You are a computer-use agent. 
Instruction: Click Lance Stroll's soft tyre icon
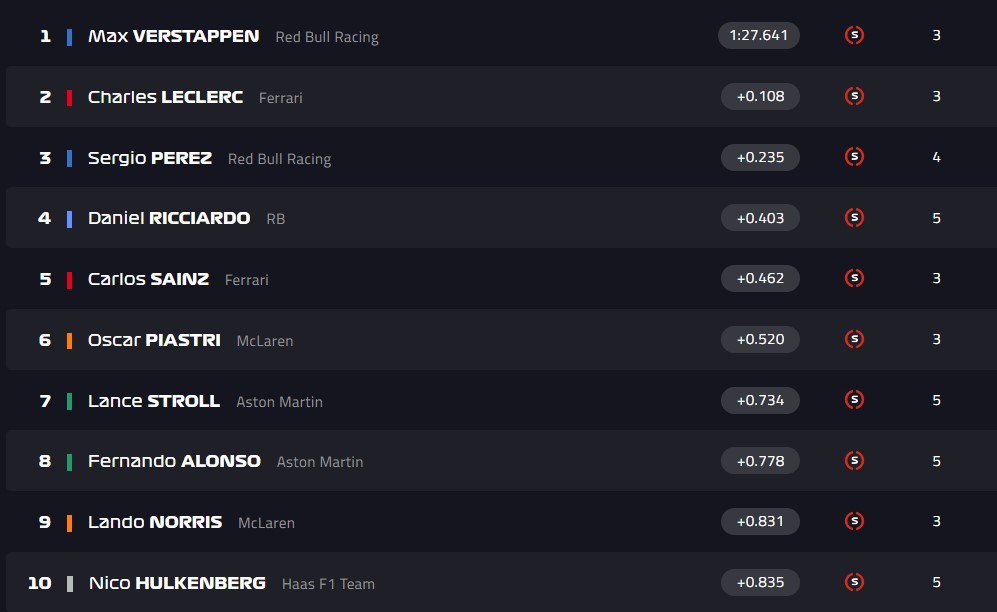[x=854, y=400]
